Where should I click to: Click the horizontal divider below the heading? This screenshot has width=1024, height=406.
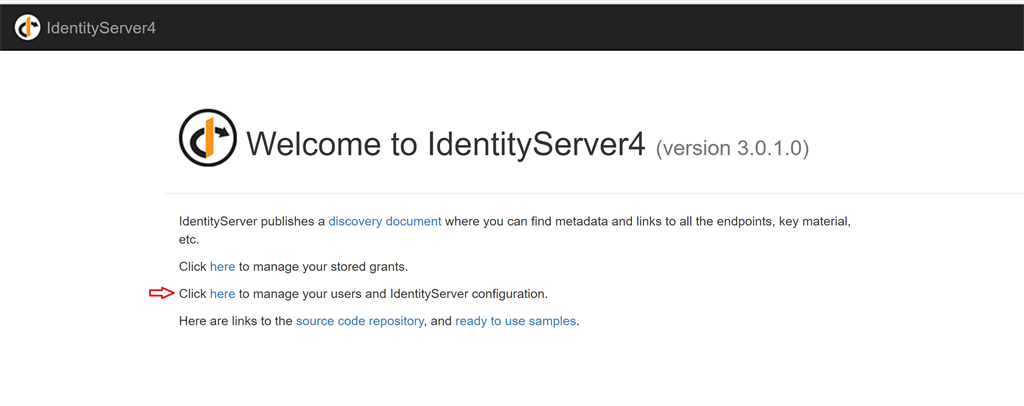pos(594,193)
